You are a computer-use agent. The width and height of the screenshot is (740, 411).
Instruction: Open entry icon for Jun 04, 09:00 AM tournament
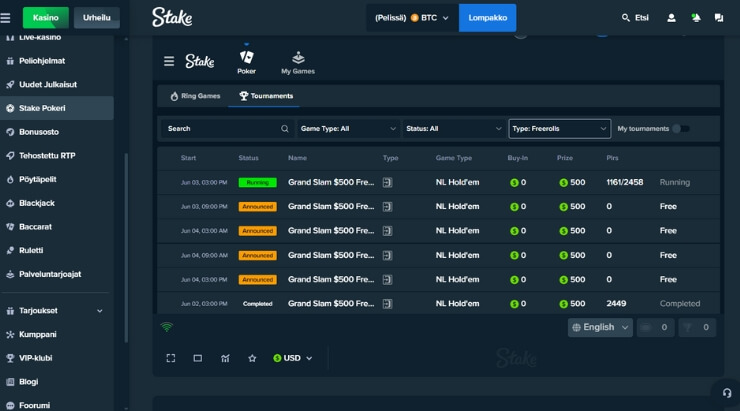(x=387, y=255)
